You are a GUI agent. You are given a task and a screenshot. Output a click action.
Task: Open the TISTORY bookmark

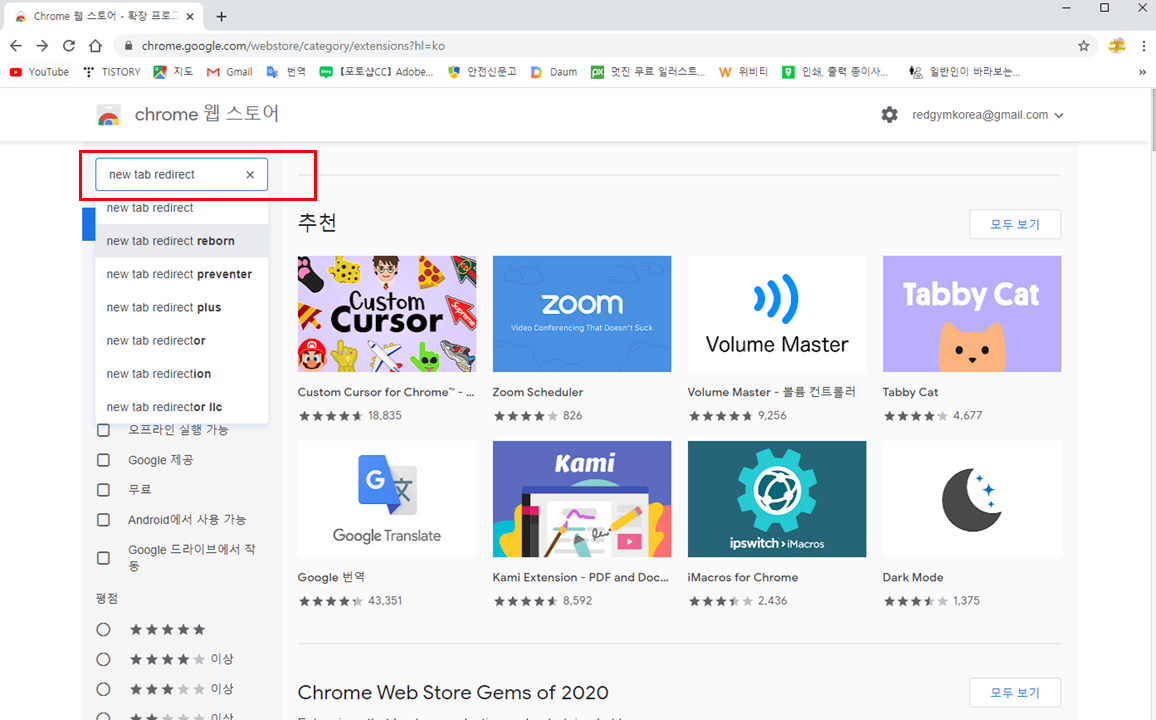click(x=111, y=71)
